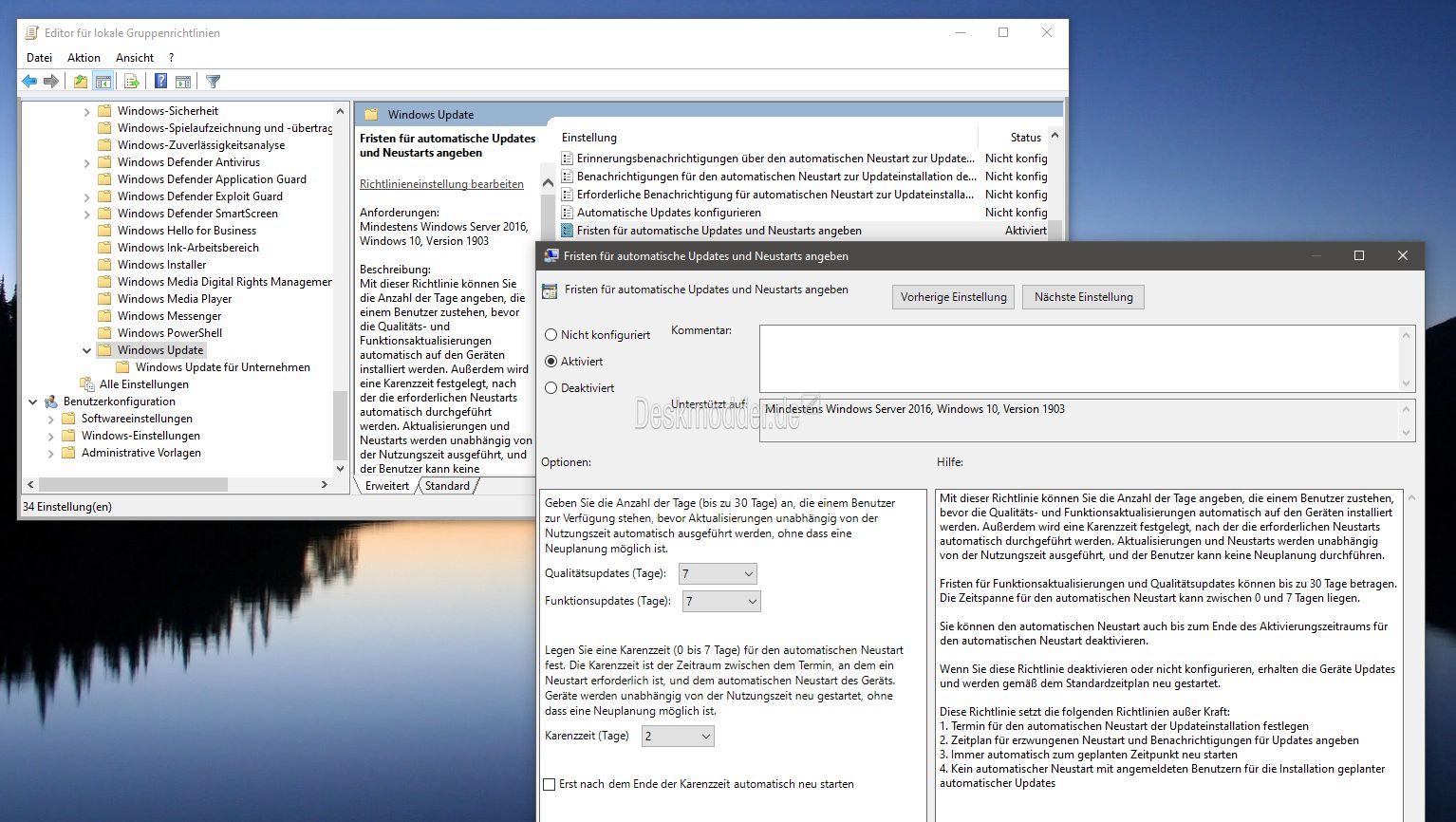1456x822 pixels.
Task: Select Erforderliche Benachrichtigung policy row
Action: coord(804,195)
